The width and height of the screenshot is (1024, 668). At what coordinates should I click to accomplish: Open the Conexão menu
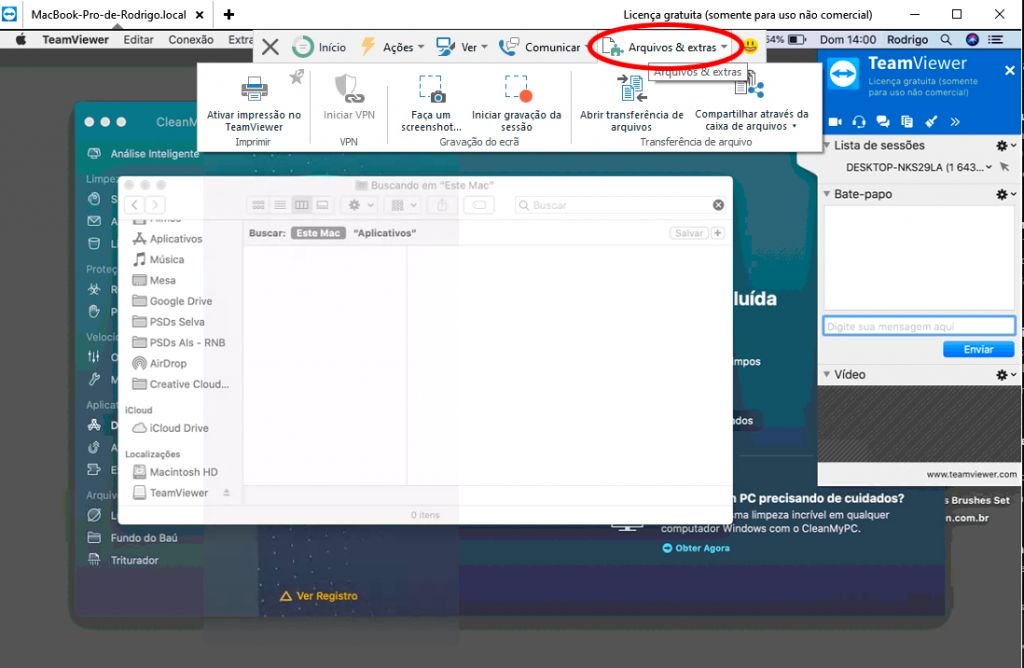click(x=191, y=40)
